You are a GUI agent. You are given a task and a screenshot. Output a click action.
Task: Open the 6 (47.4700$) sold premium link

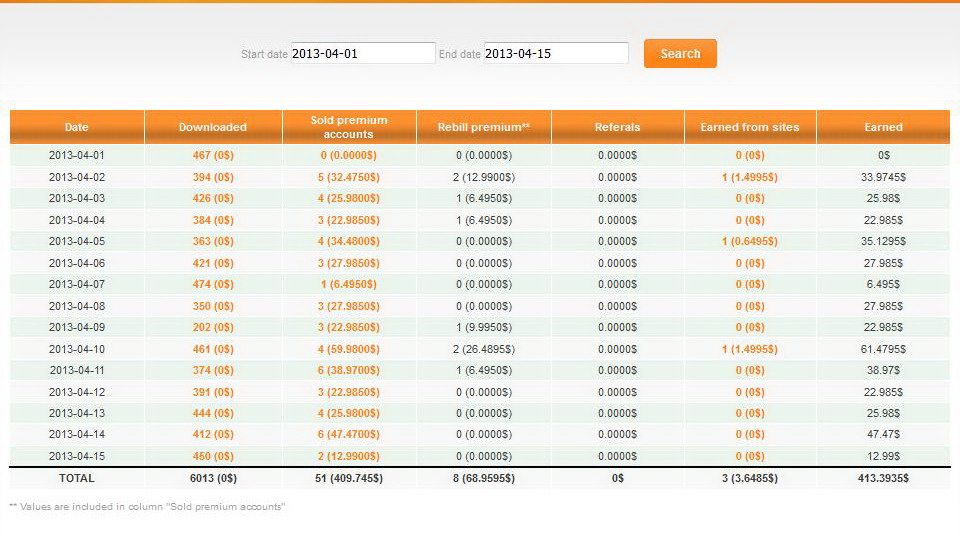[349, 435]
